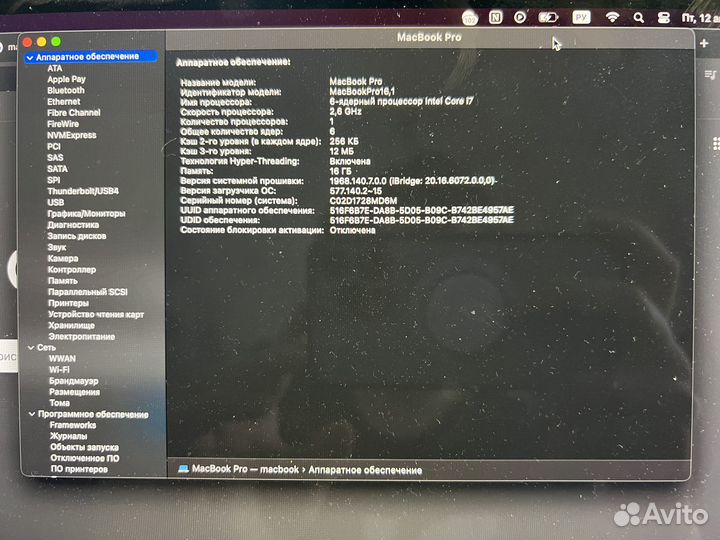720x540 pixels.
Task: Select Thunderbolt/USB4 in sidebar
Action: pos(83,191)
